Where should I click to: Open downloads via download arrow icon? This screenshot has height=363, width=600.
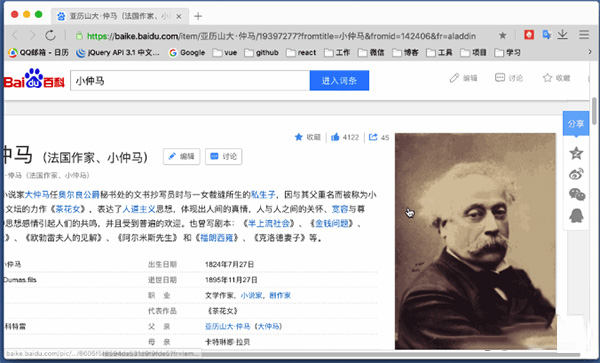point(562,35)
